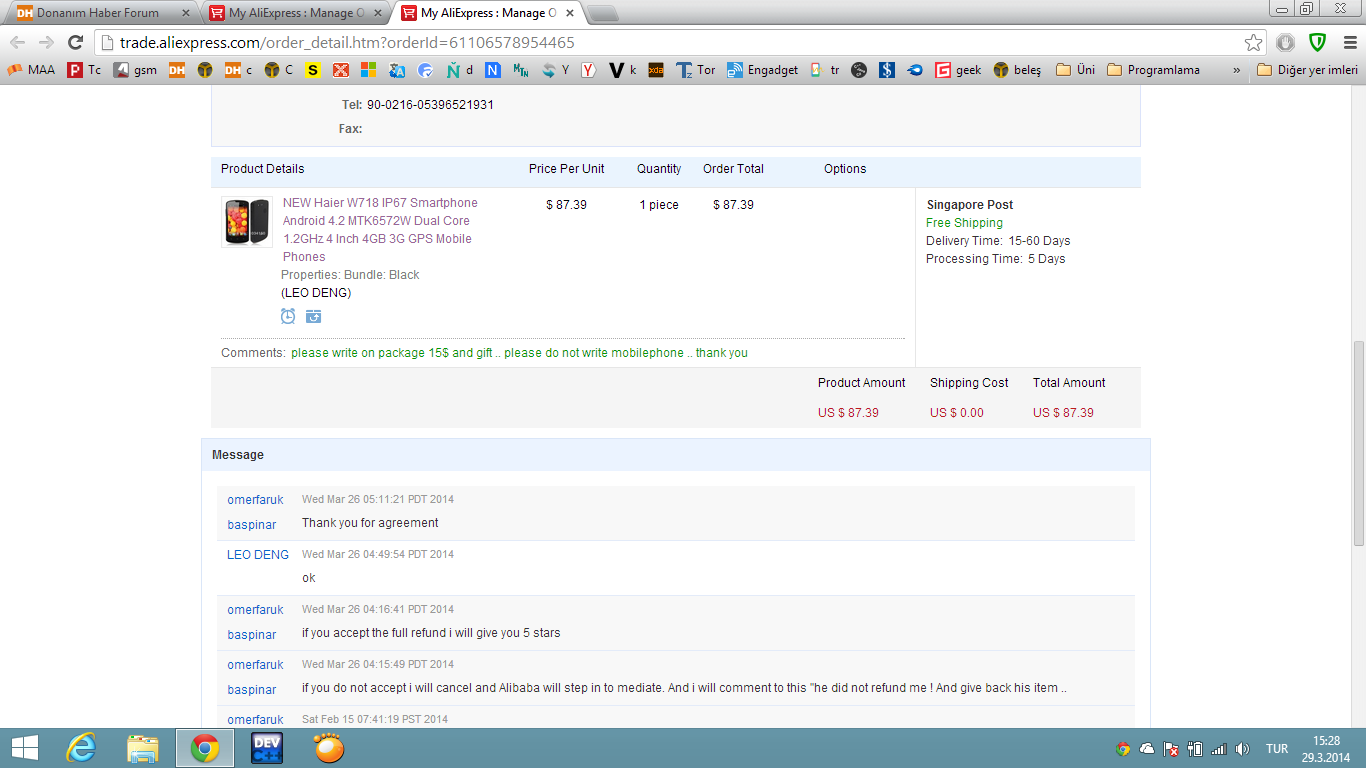The width and height of the screenshot is (1366, 768).
Task: Open the beleş bookmark
Action: pos(1017,70)
